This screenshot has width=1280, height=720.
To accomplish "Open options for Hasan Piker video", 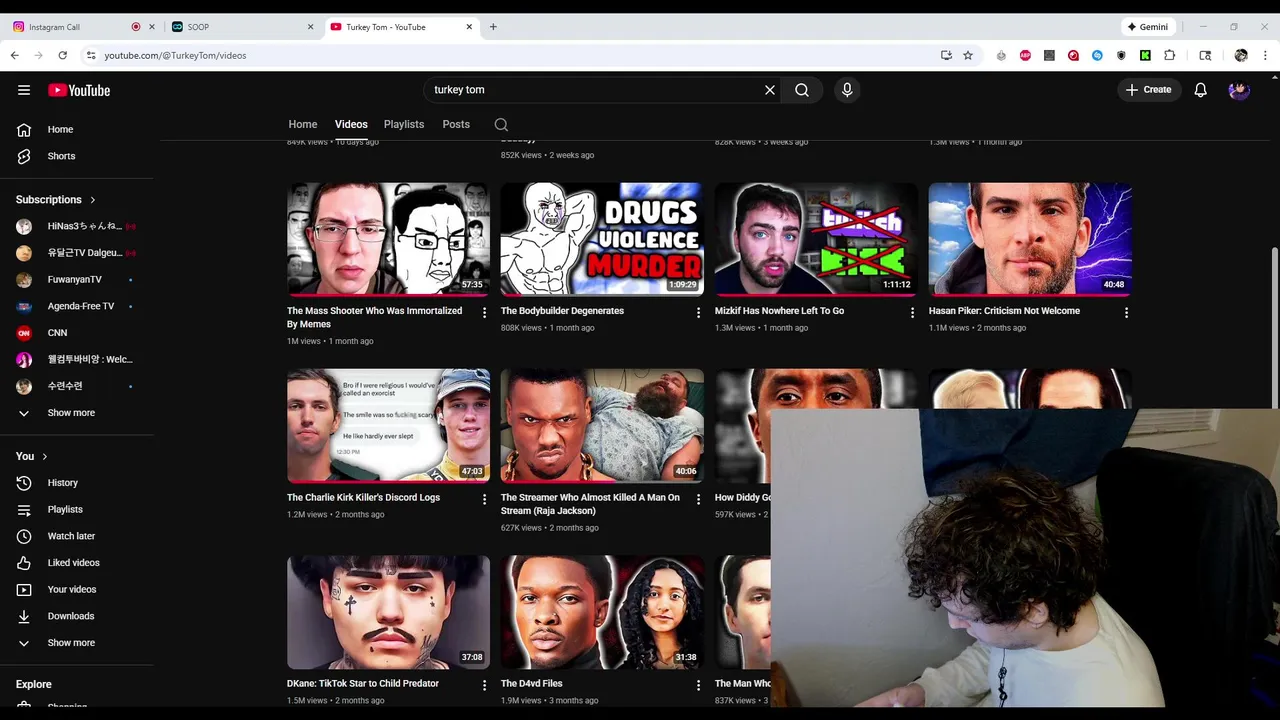I will tap(1126, 313).
